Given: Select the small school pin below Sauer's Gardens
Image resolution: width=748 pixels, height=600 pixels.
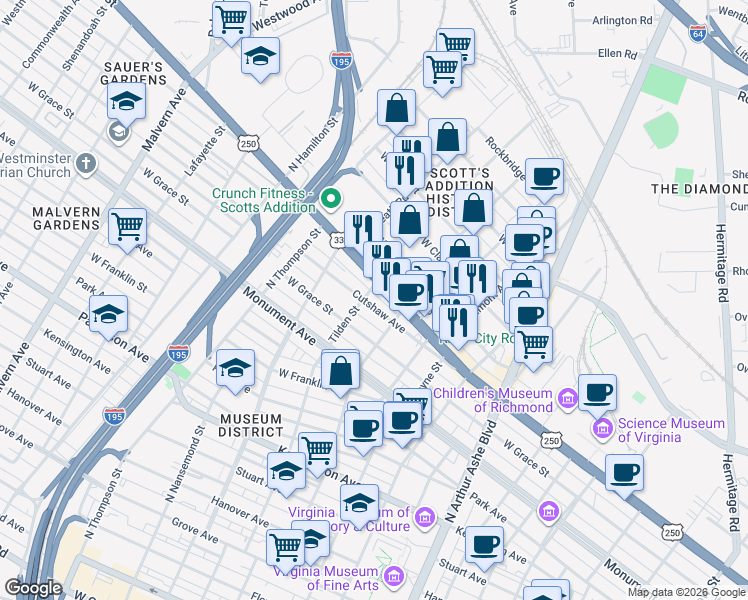Looking at the screenshot, I should [119, 132].
